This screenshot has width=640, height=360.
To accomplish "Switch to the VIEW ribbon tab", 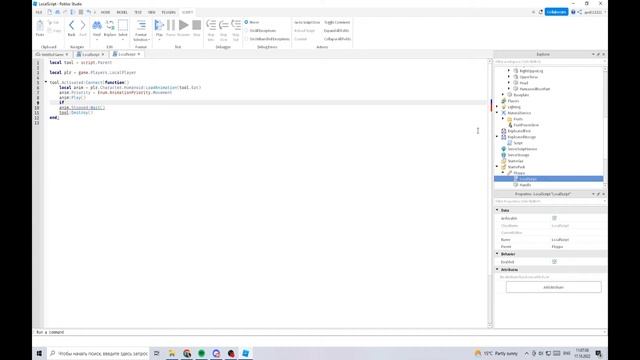I will (x=151, y=12).
